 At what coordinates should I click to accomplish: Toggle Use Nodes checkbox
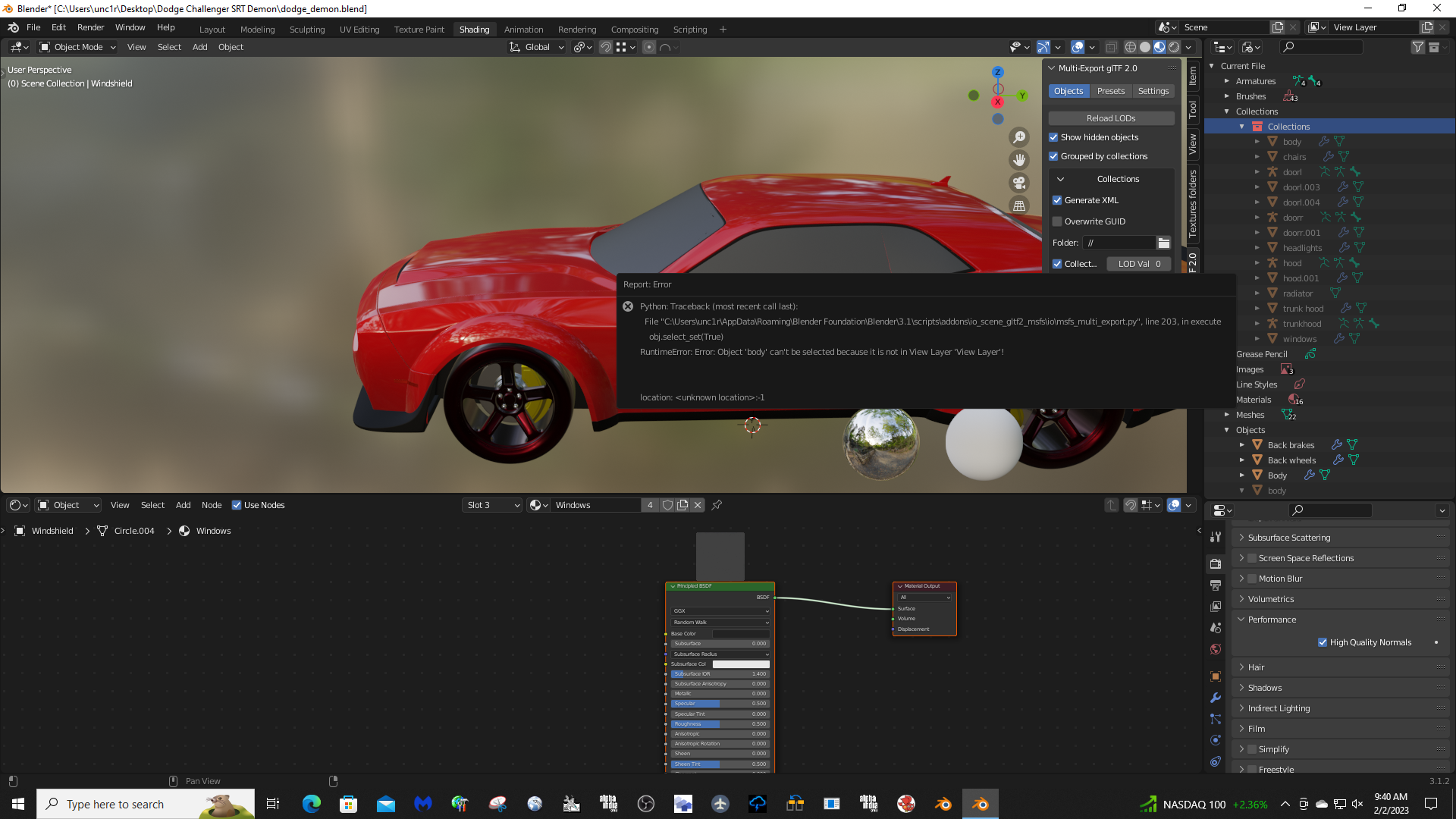pyautogui.click(x=237, y=505)
